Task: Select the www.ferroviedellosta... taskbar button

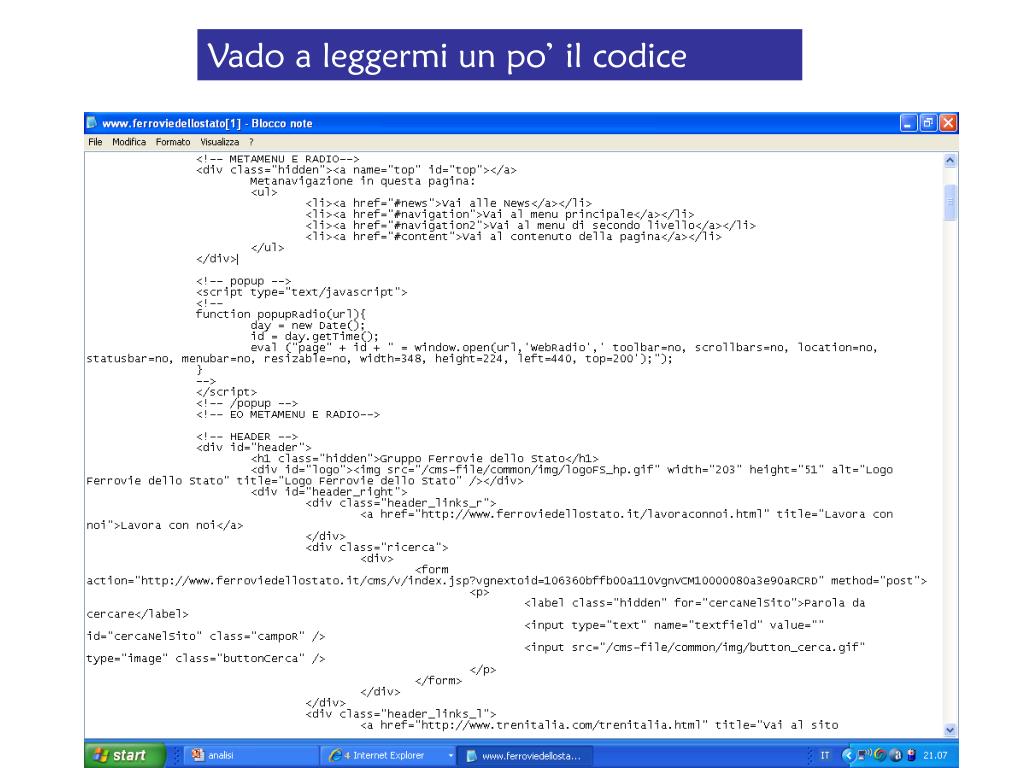Action: click(x=525, y=756)
